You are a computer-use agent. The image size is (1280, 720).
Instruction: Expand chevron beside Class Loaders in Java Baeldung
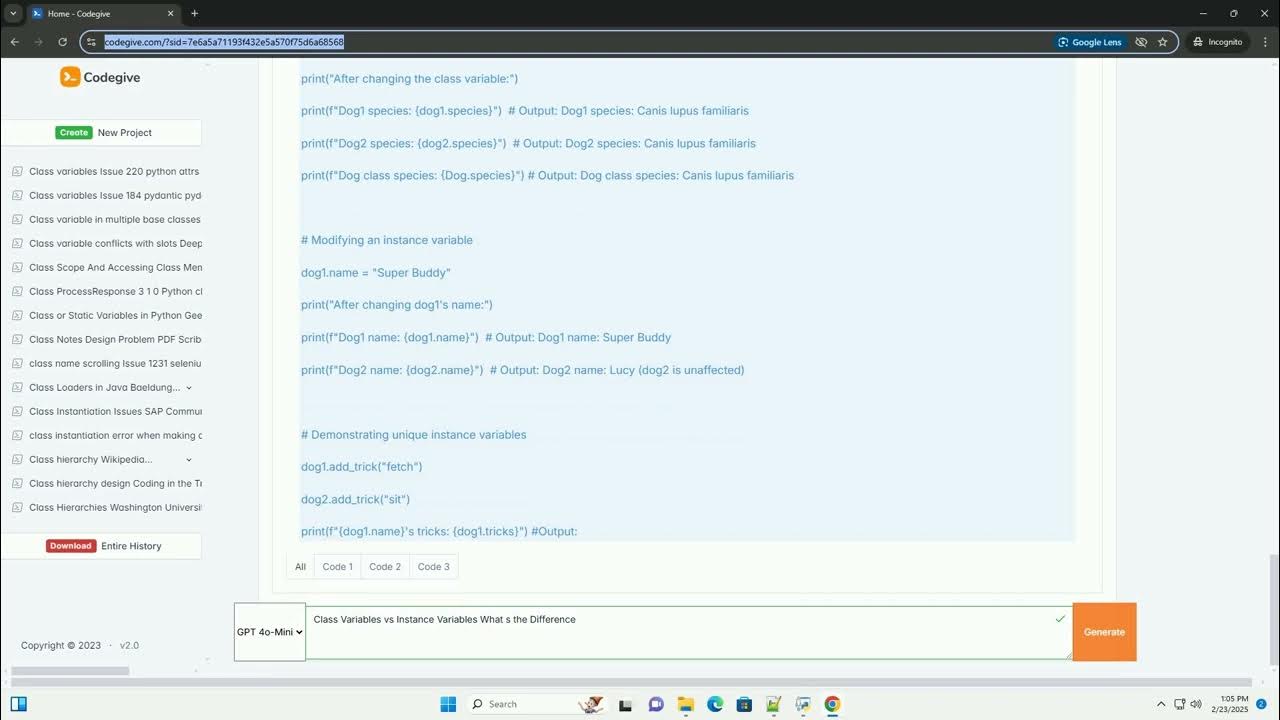click(189, 388)
